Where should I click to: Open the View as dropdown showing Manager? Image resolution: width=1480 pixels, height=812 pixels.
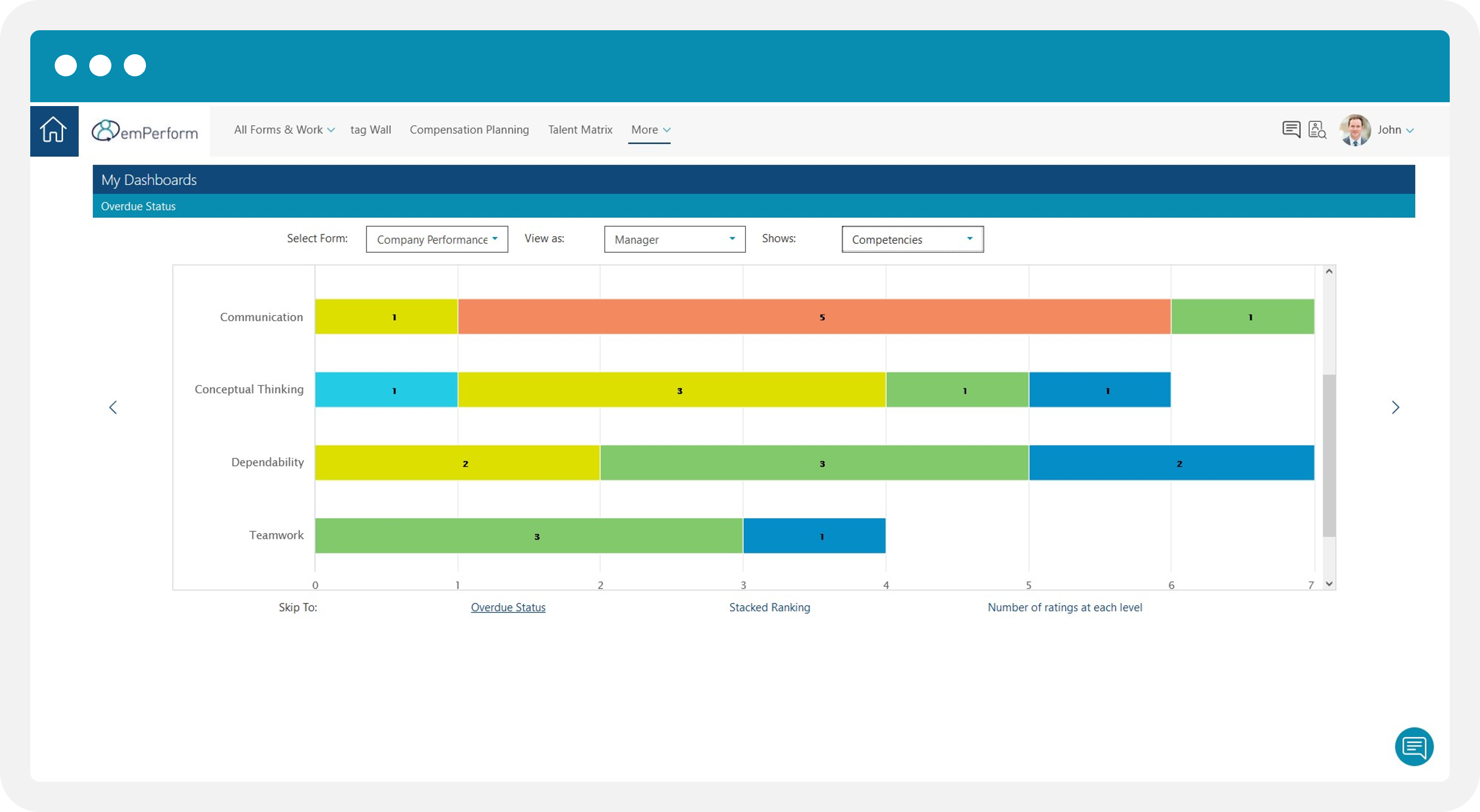(674, 239)
